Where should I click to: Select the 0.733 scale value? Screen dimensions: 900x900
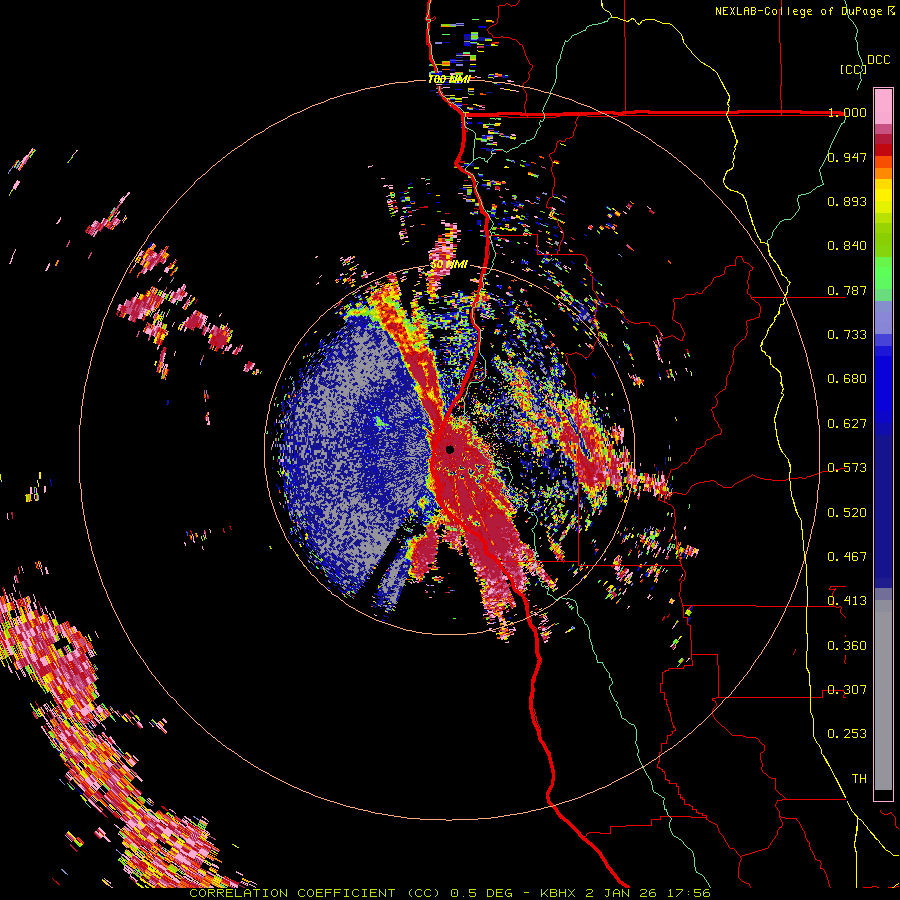(847, 335)
